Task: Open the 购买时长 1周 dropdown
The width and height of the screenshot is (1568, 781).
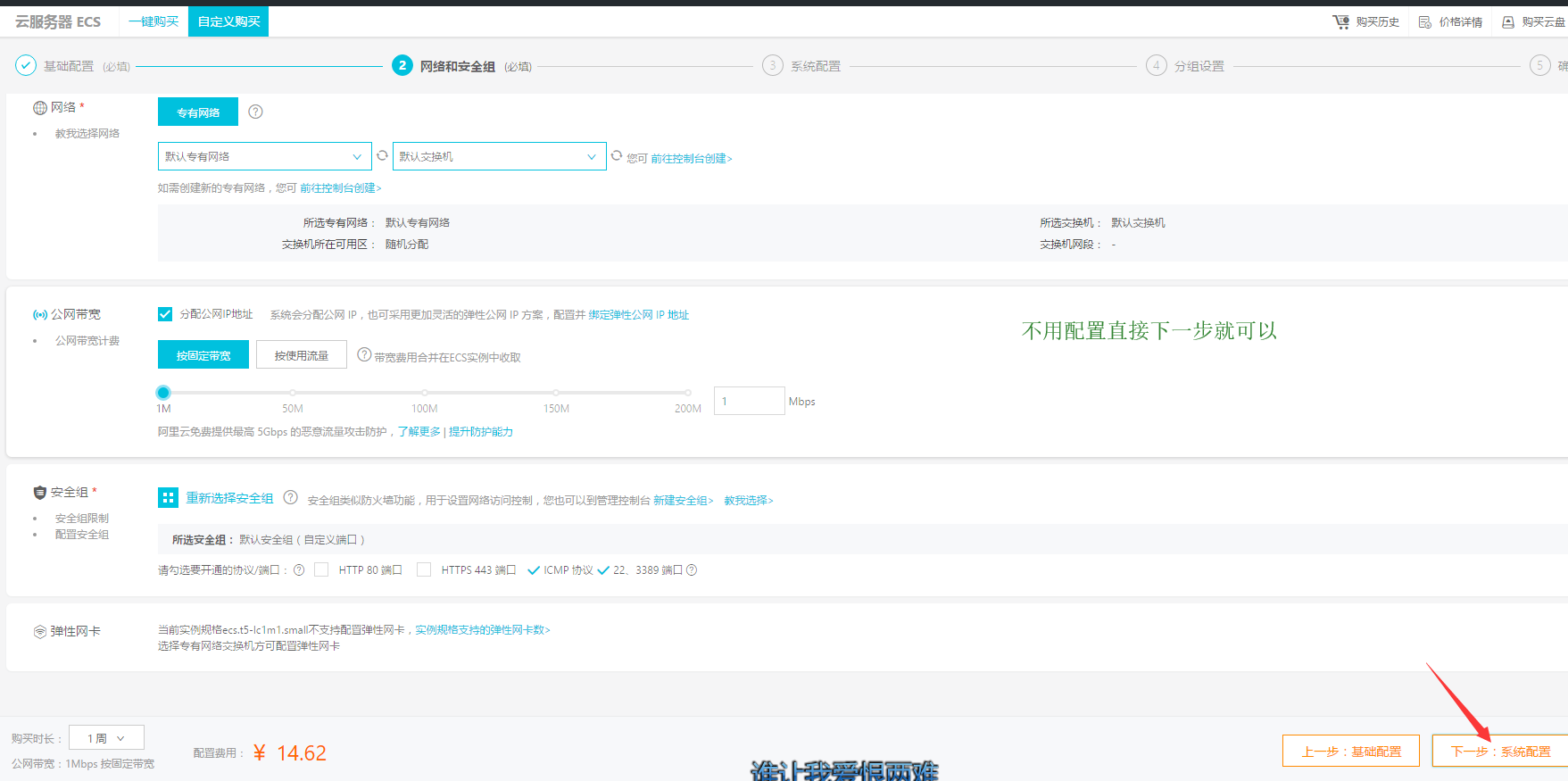Action: coord(106,738)
